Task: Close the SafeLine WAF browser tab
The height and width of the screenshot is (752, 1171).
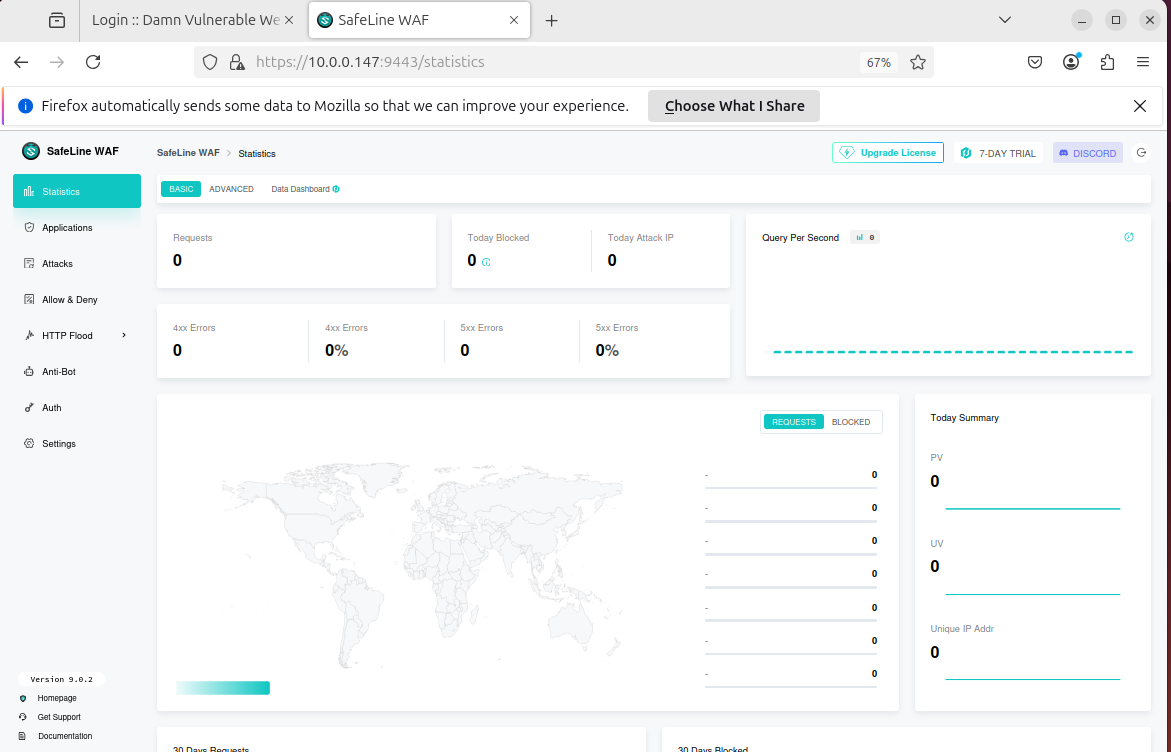Action: (514, 20)
